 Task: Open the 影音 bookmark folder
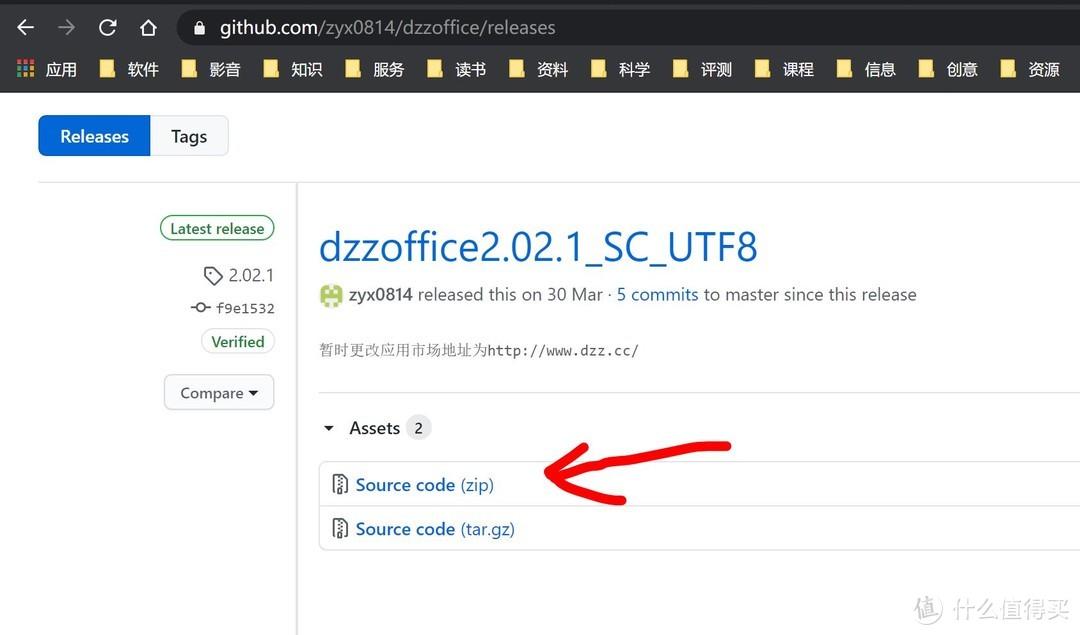[211, 69]
